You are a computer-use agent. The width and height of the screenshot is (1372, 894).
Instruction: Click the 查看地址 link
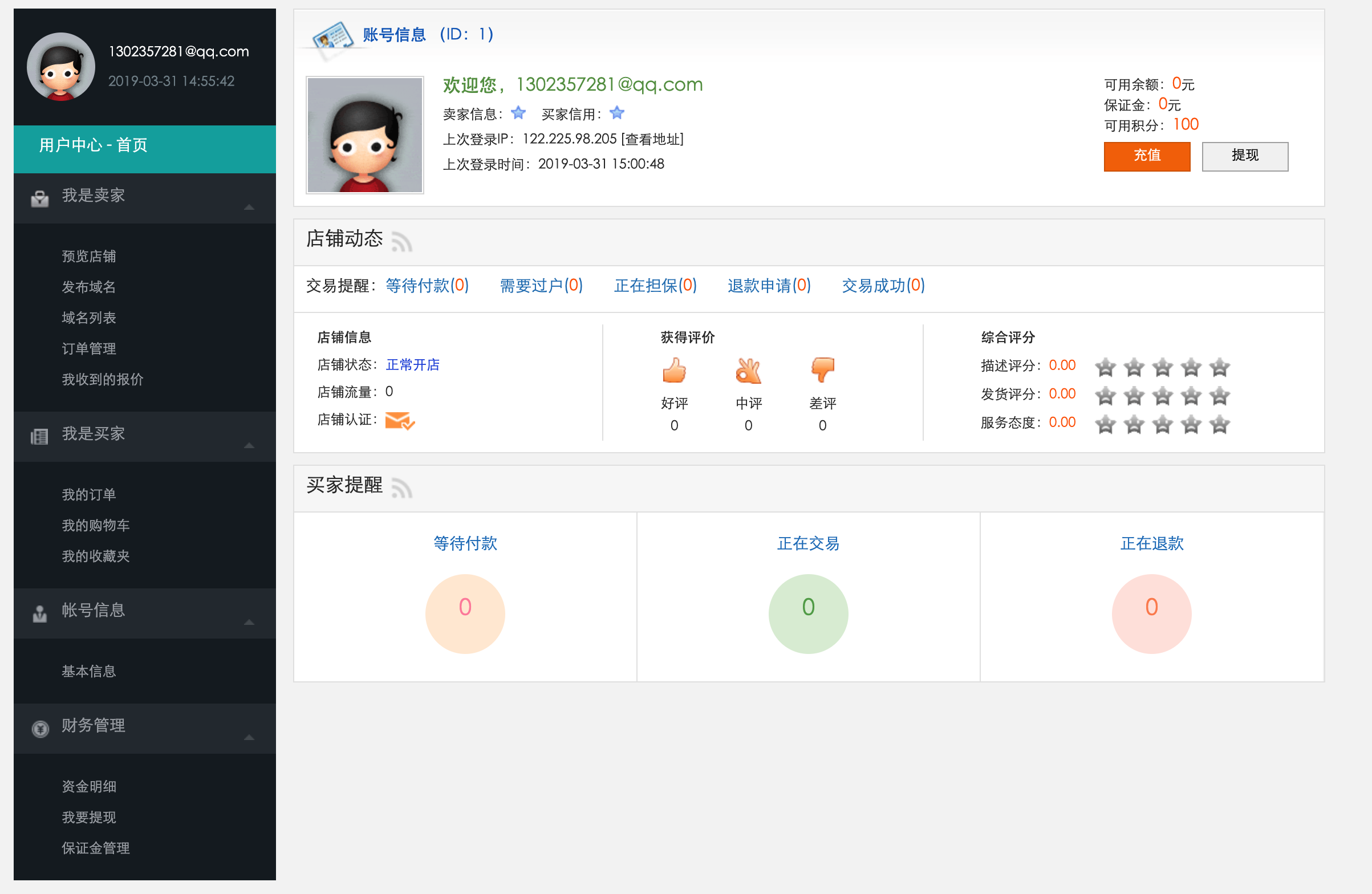click(x=652, y=139)
